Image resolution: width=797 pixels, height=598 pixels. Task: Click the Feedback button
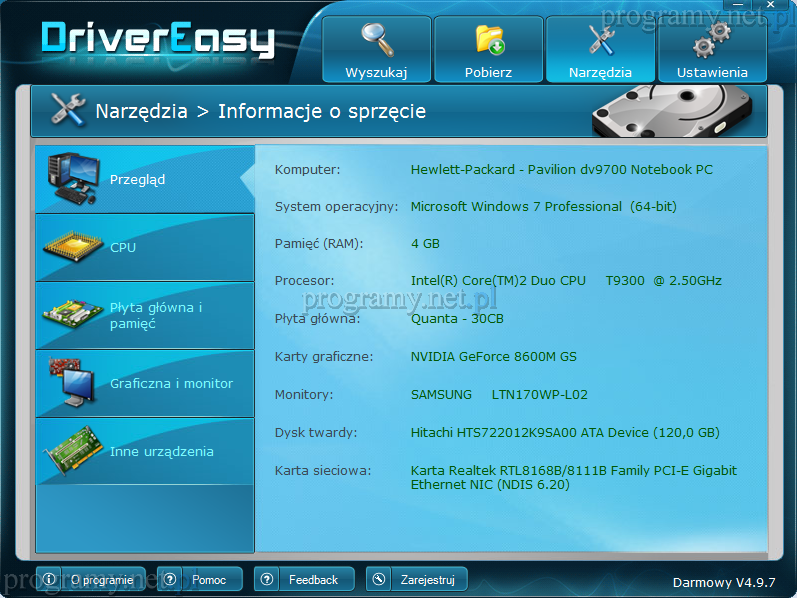(303, 579)
